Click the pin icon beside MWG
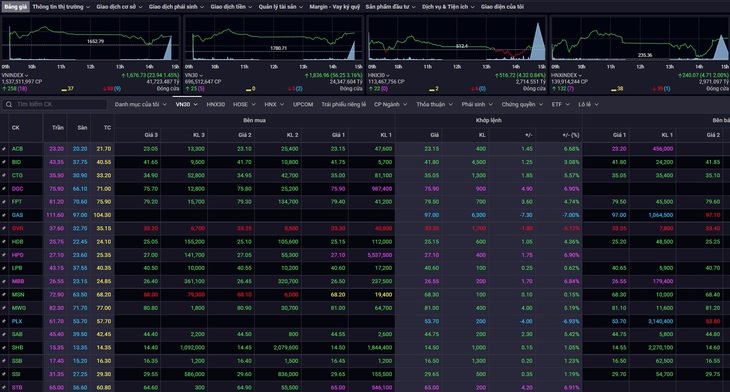The height and width of the screenshot is (392, 730). pyautogui.click(x=4, y=308)
